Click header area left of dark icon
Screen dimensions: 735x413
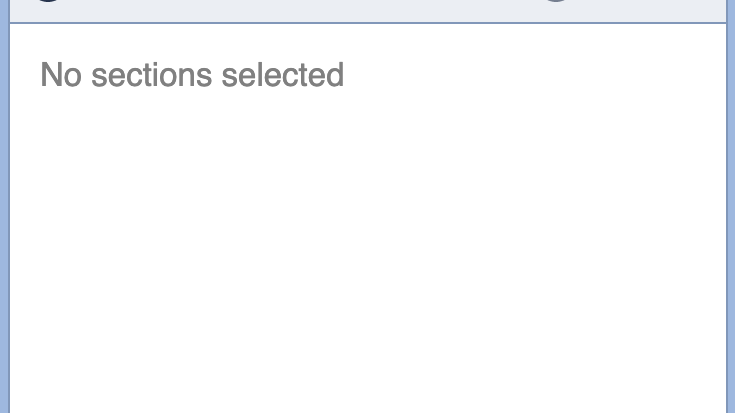click(x=20, y=8)
